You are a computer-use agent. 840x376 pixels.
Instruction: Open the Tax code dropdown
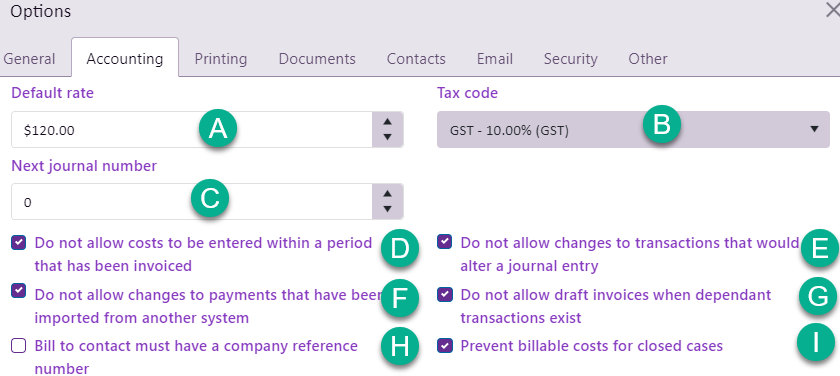pyautogui.click(x=633, y=130)
